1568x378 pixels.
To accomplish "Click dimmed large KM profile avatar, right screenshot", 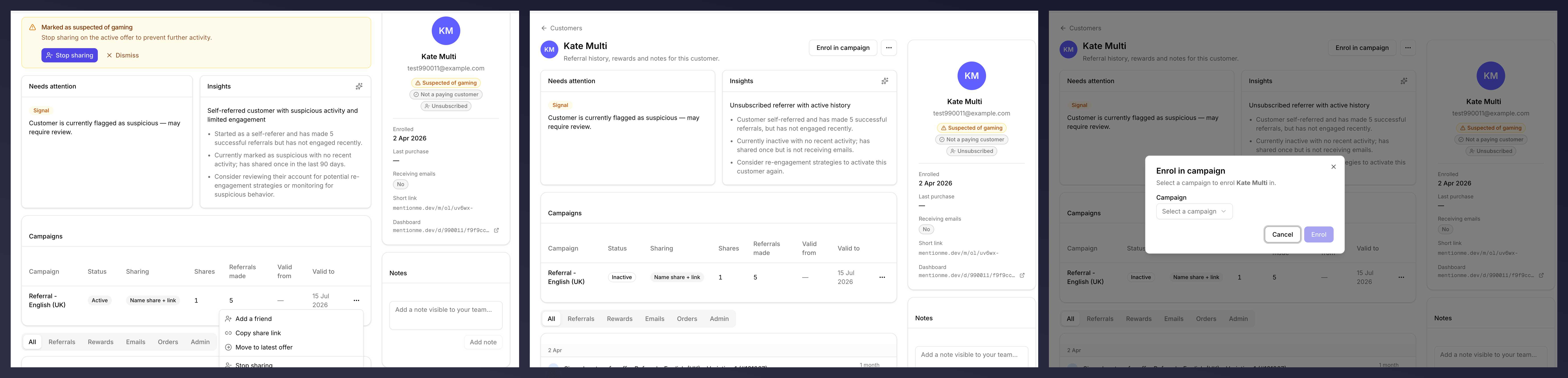I will tap(1491, 76).
